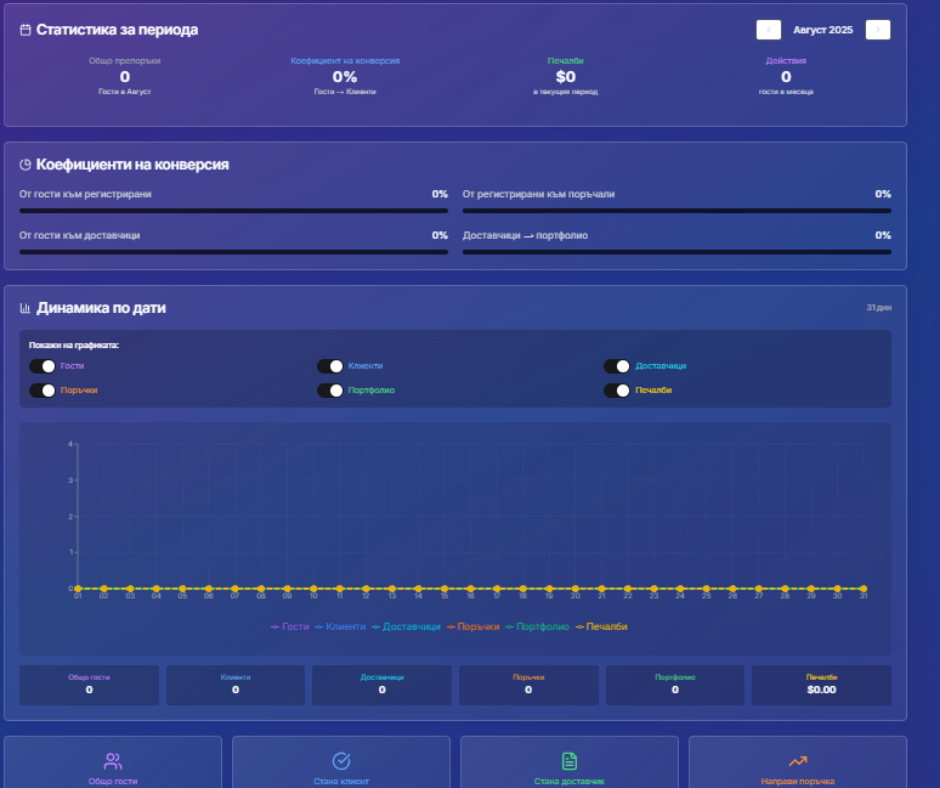Click the От регистрирани към поръчали progress bar

(677, 211)
